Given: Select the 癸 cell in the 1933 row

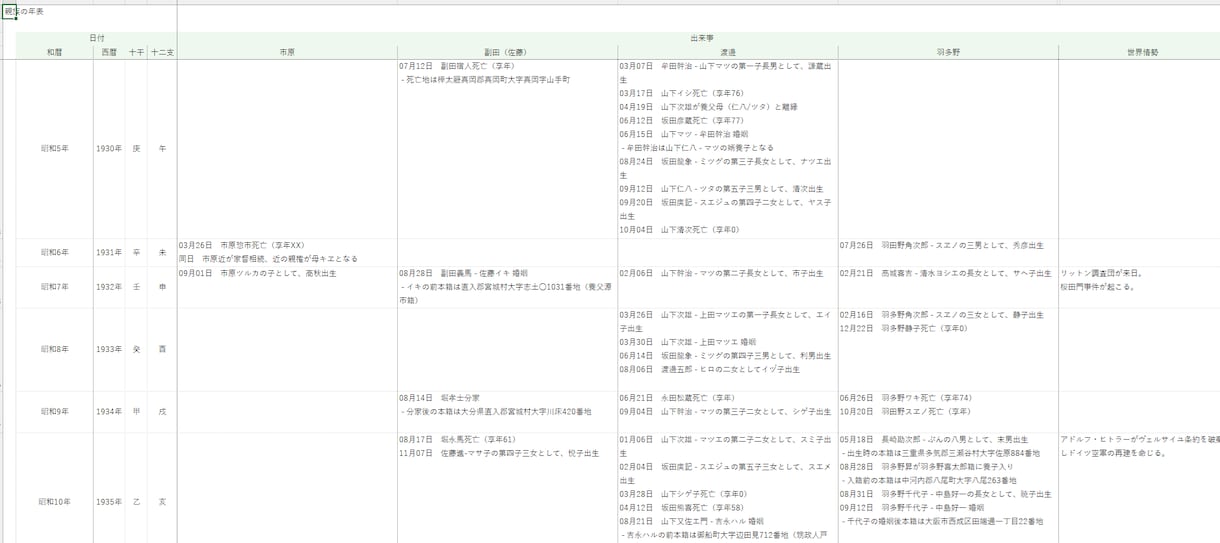Looking at the screenshot, I should pyautogui.click(x=136, y=349).
